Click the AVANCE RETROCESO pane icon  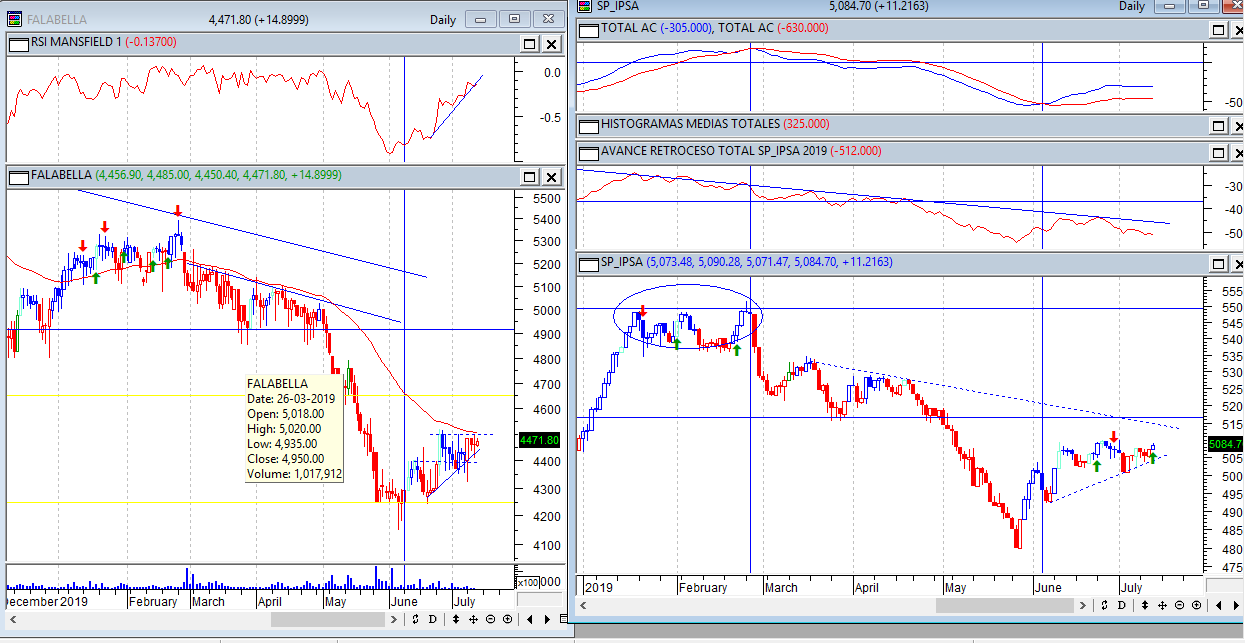[x=589, y=152]
